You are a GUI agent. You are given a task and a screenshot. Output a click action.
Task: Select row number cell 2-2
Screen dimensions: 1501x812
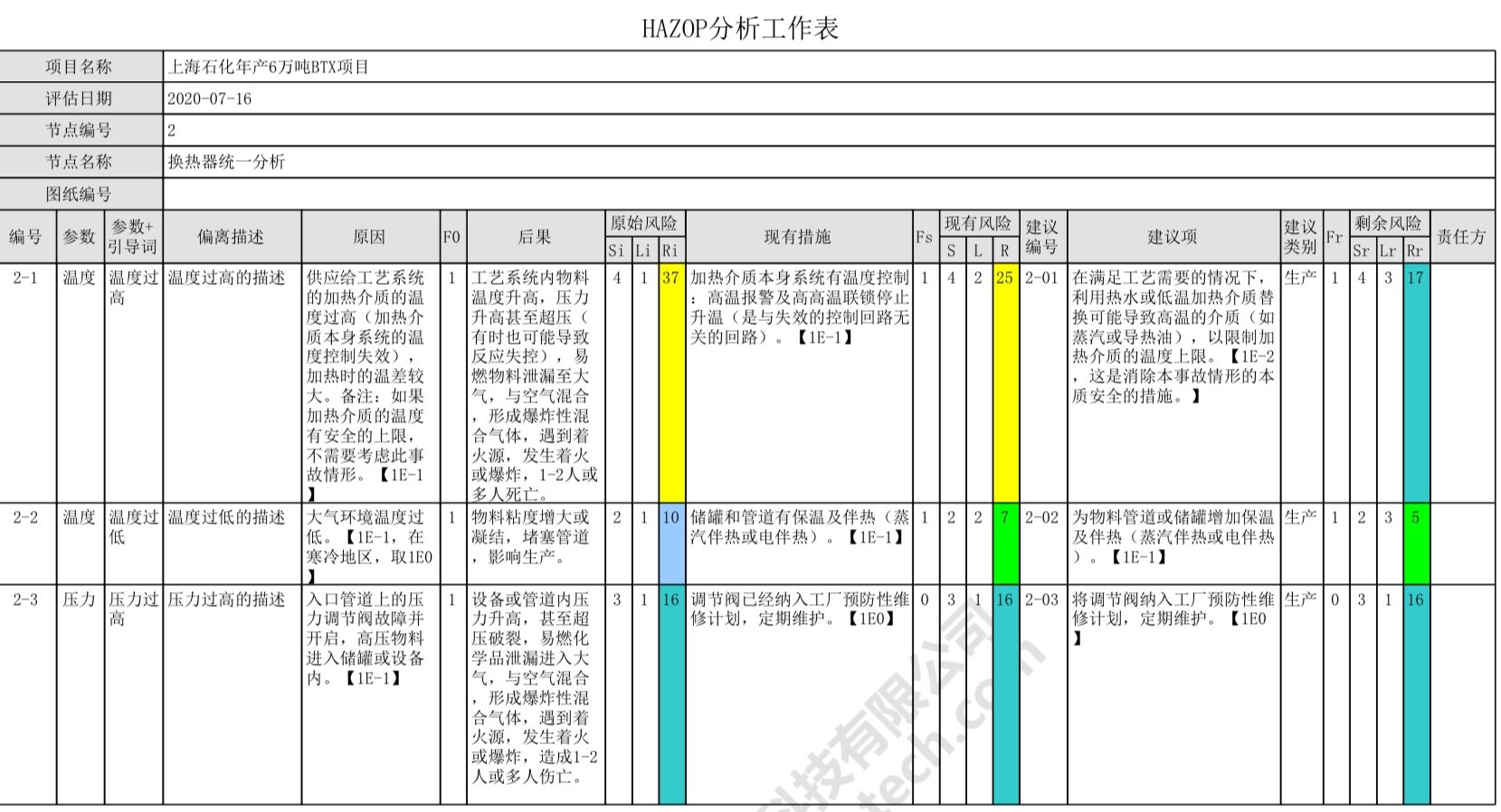point(28,543)
